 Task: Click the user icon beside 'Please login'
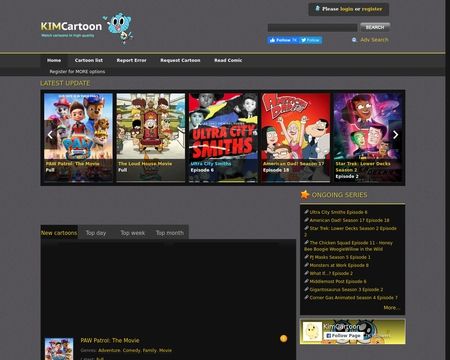[x=317, y=9]
